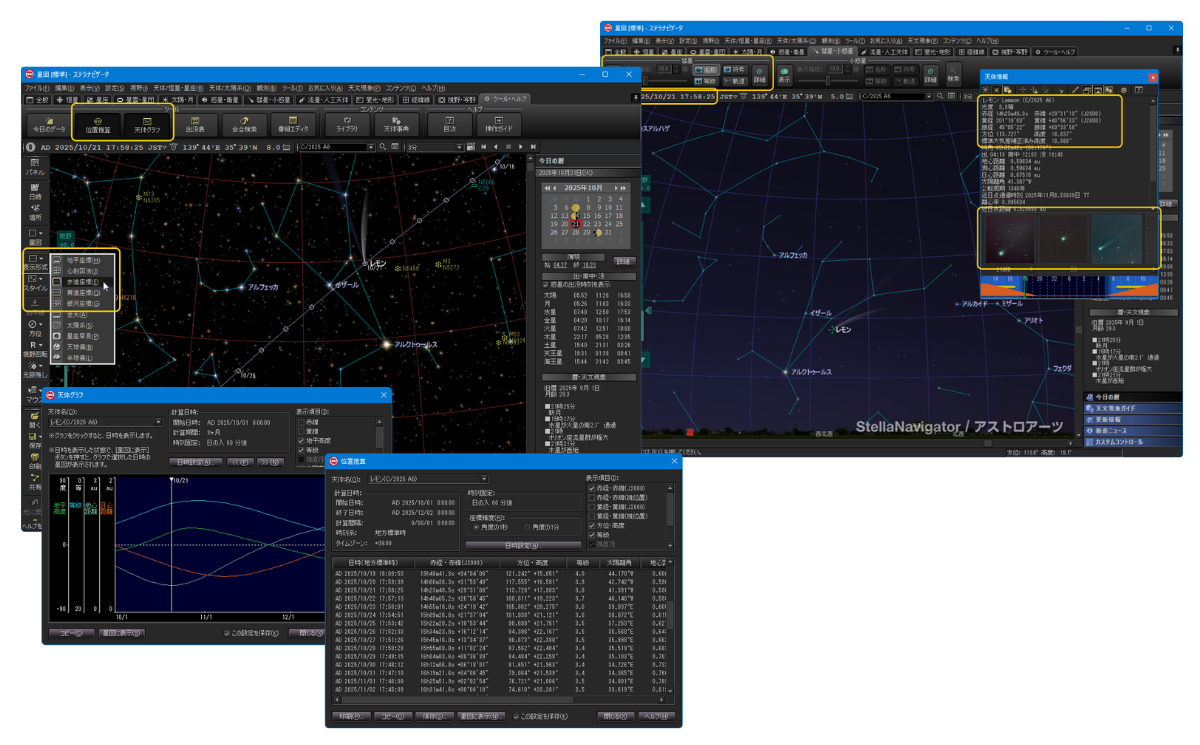Click the 日時設定 button in 位置推算 dialog

click(523, 545)
